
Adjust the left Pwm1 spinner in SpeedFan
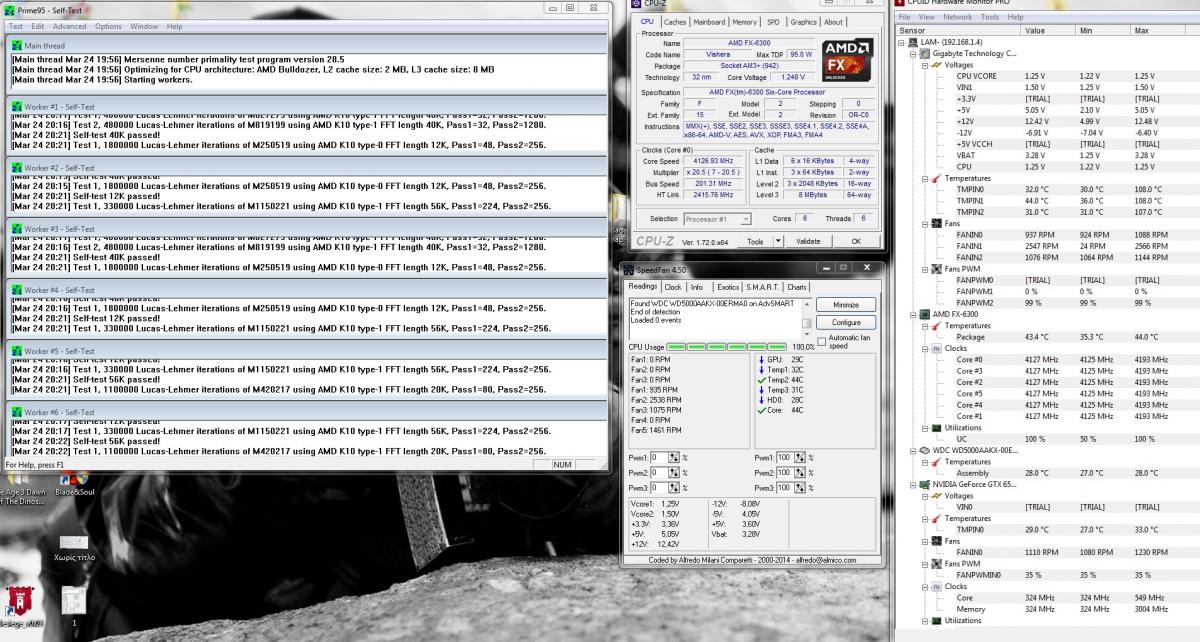pos(673,457)
